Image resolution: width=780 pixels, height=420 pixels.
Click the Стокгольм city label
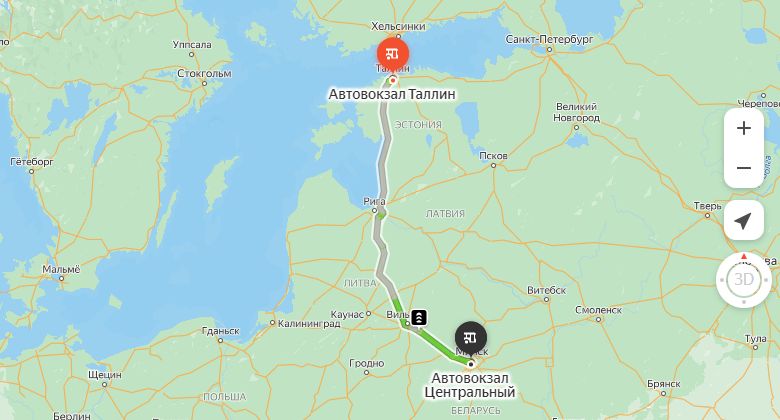204,74
